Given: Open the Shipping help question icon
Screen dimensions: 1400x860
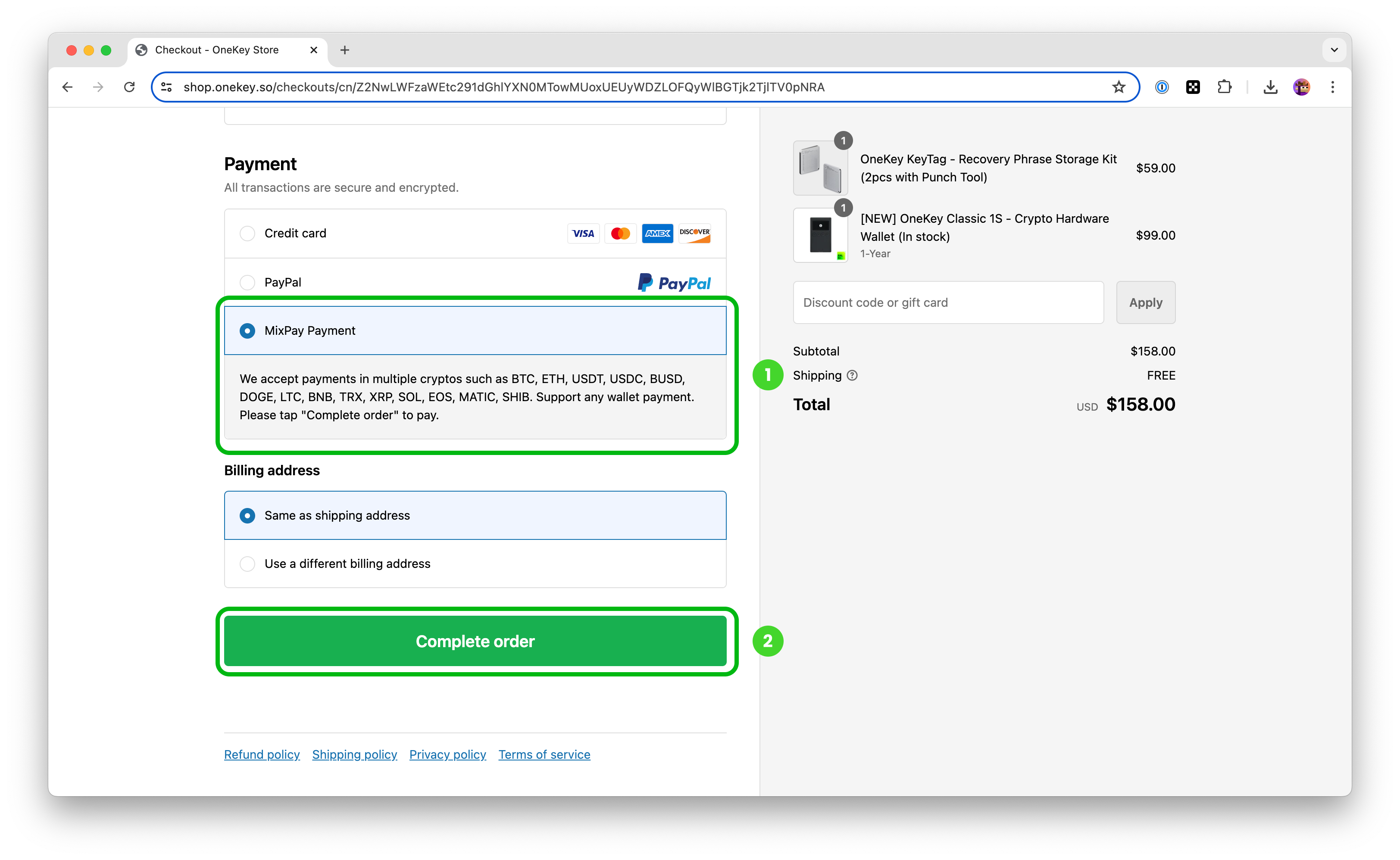Looking at the screenshot, I should tap(852, 375).
